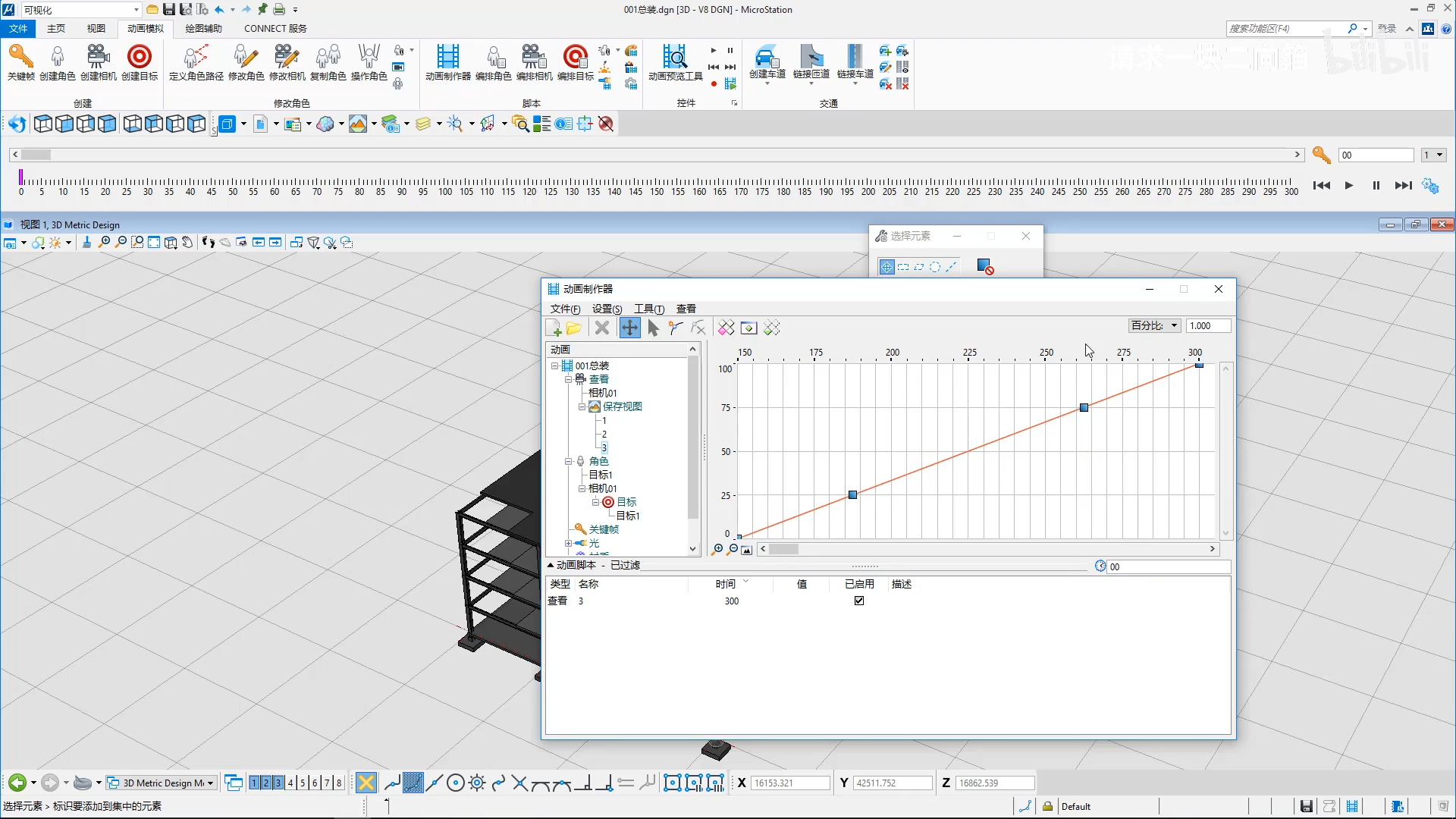Select the 创建相机 create camera tool

[x=98, y=58]
